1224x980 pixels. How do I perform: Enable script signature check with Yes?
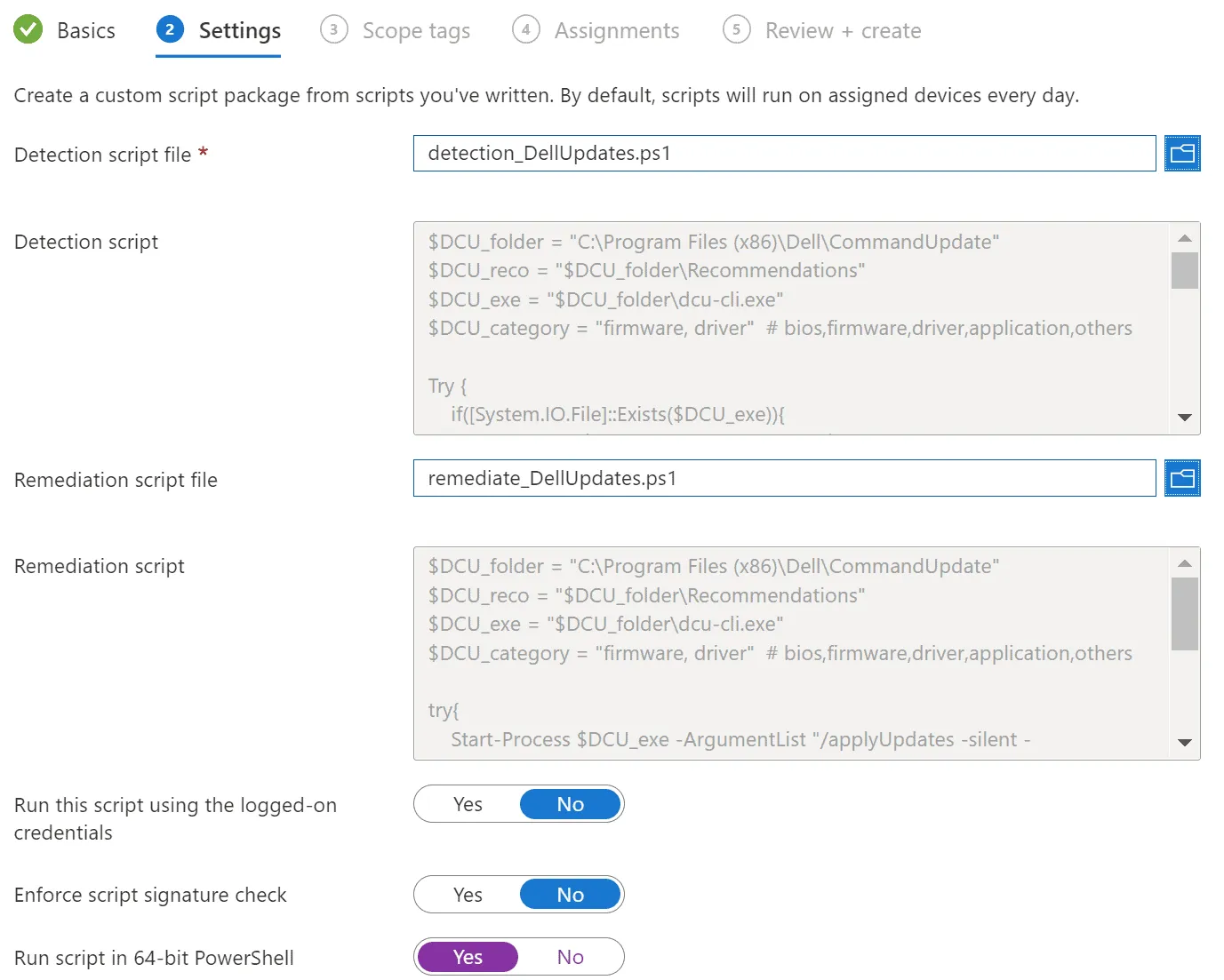468,895
